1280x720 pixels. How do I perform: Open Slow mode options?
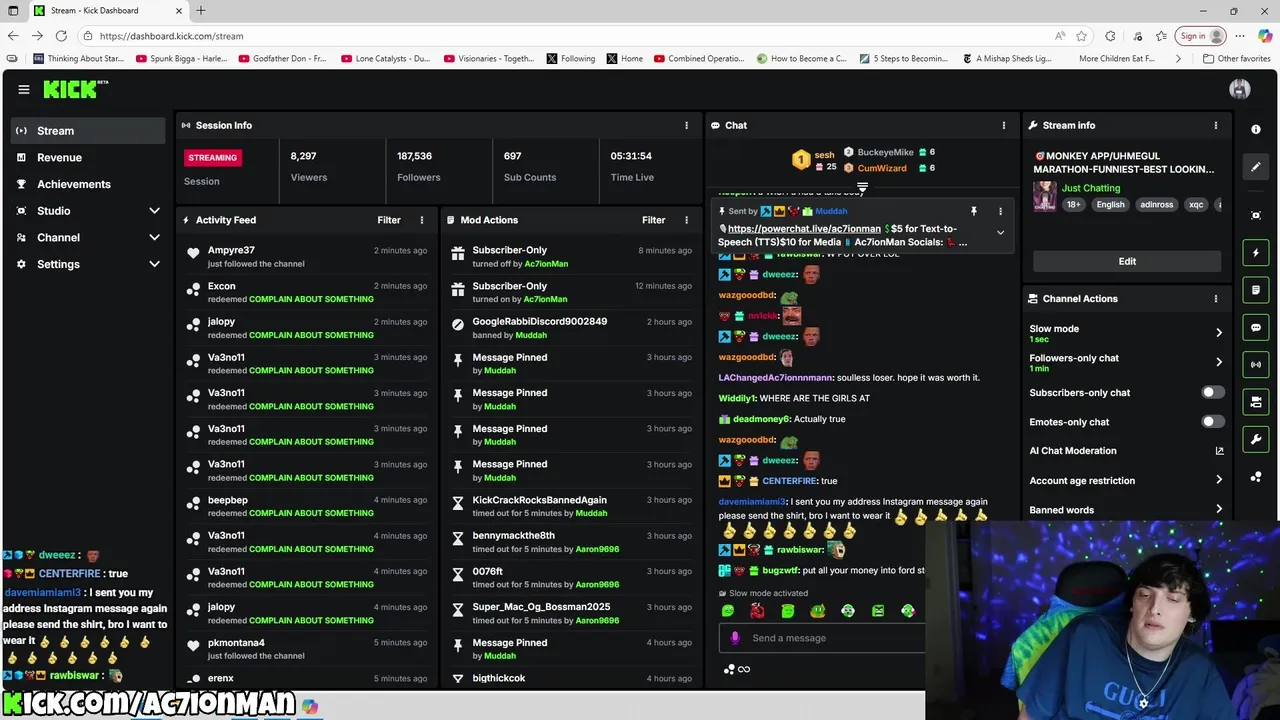[1127, 333]
